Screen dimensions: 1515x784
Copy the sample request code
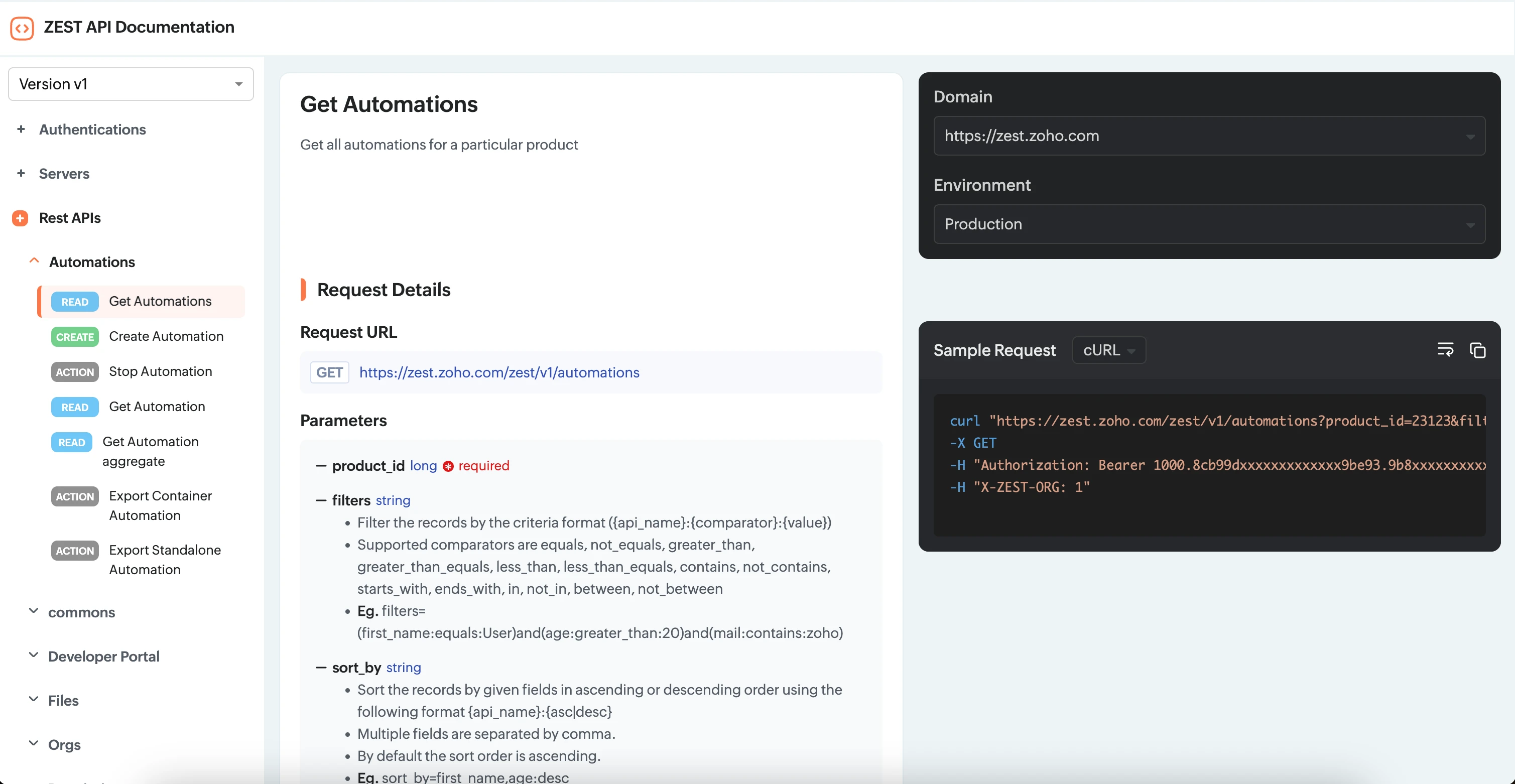tap(1477, 350)
